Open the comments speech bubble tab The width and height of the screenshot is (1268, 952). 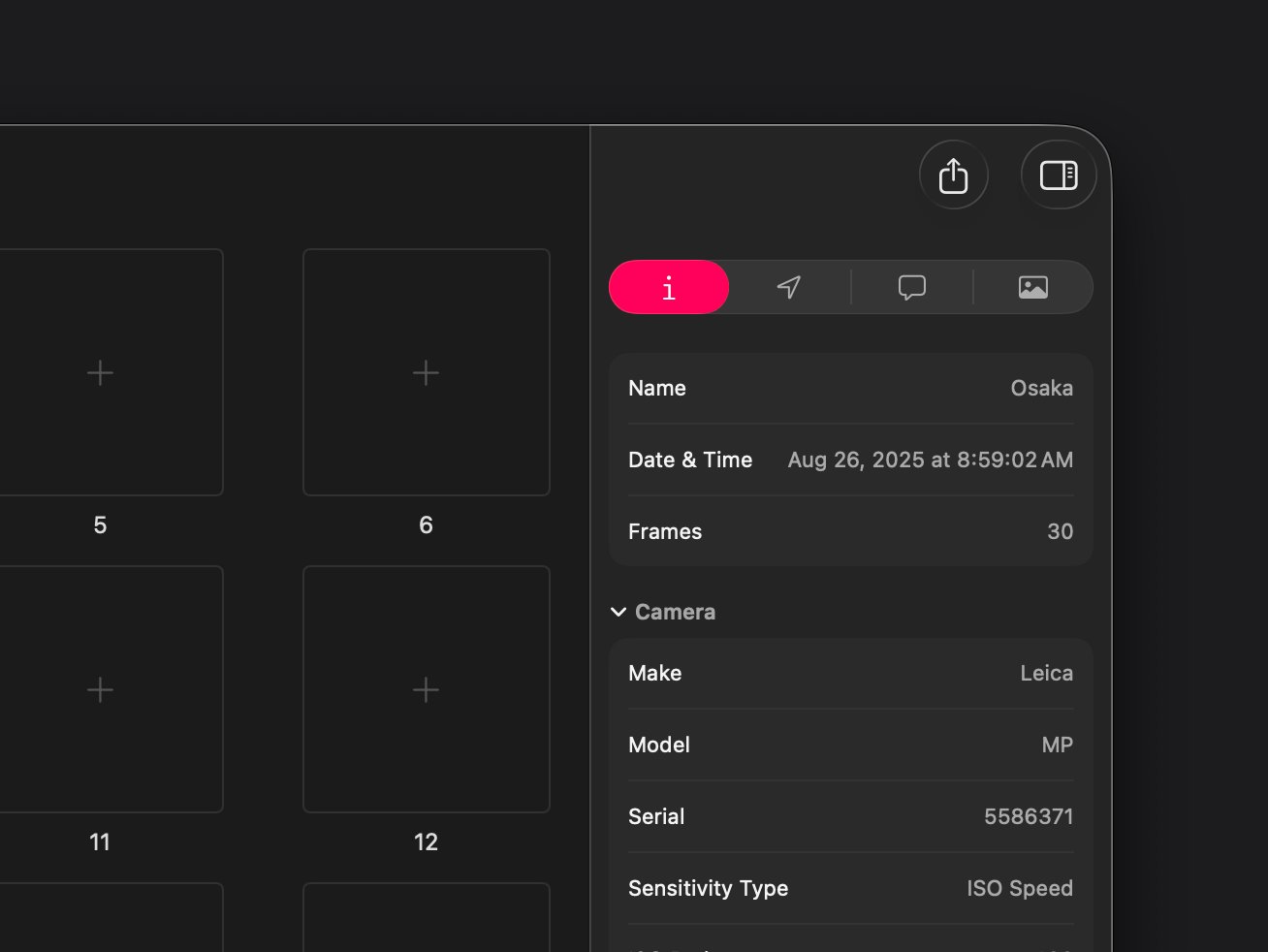(x=911, y=287)
